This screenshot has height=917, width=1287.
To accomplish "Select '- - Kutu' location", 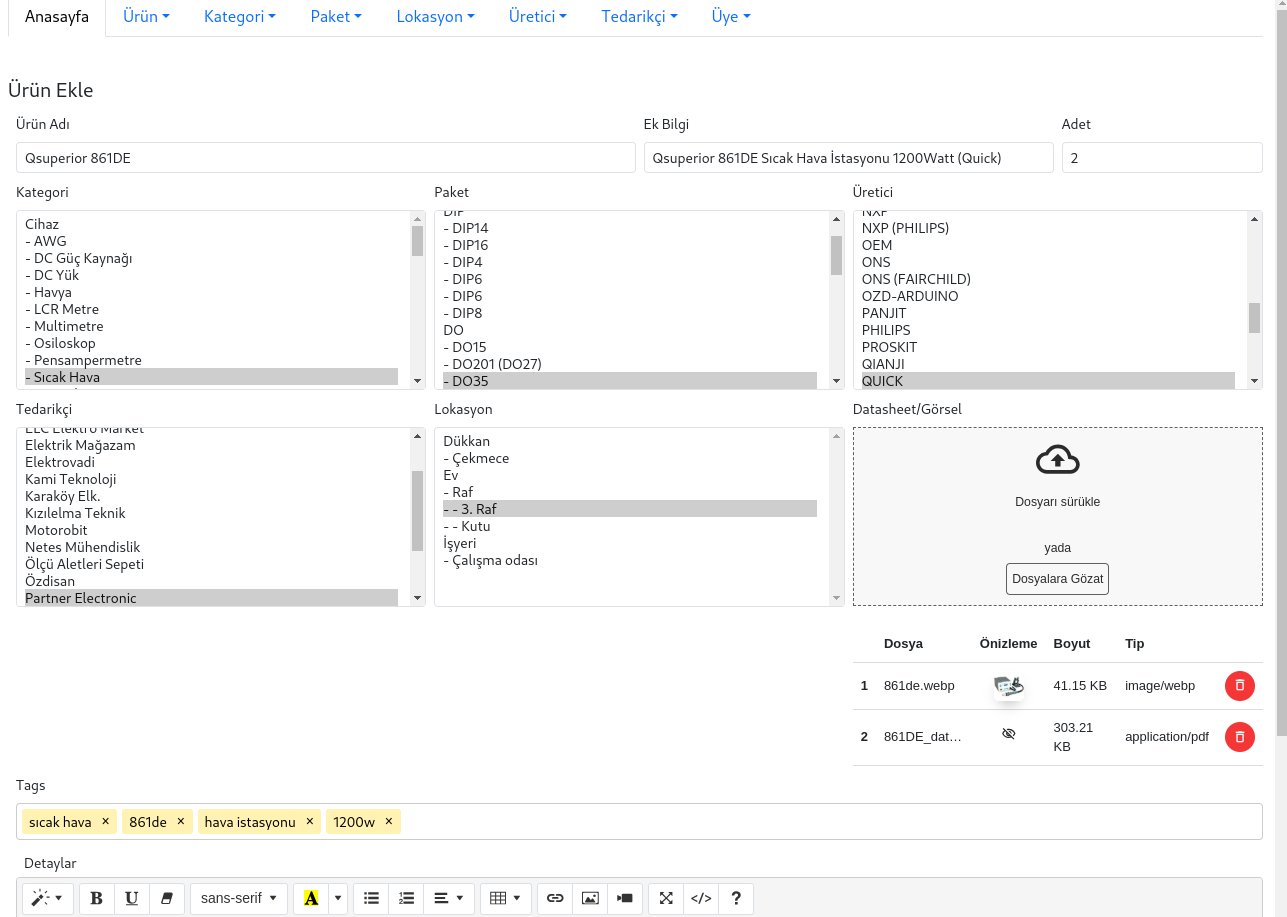I will [x=630, y=526].
